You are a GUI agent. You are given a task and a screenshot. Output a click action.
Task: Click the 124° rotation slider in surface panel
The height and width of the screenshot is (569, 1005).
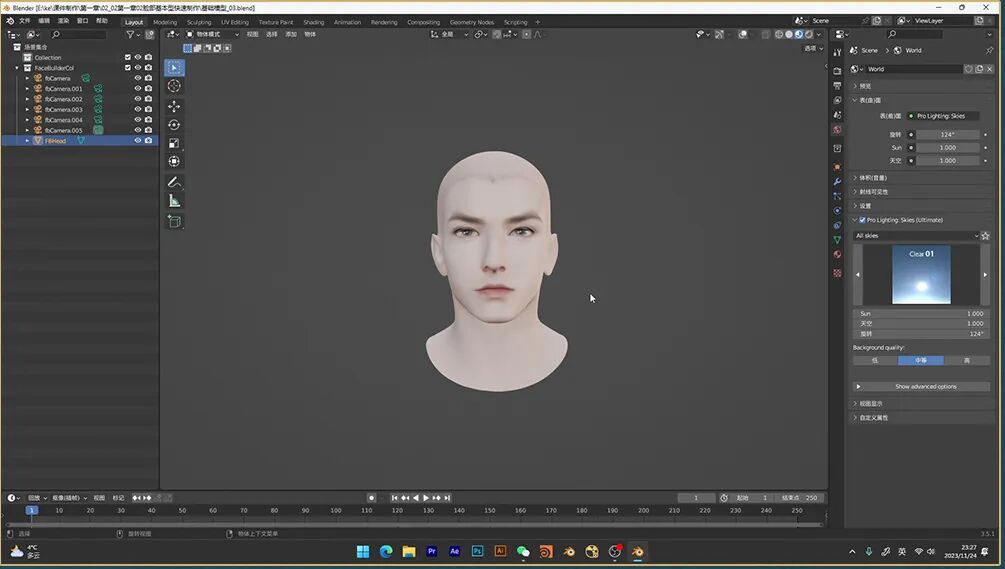coord(947,135)
